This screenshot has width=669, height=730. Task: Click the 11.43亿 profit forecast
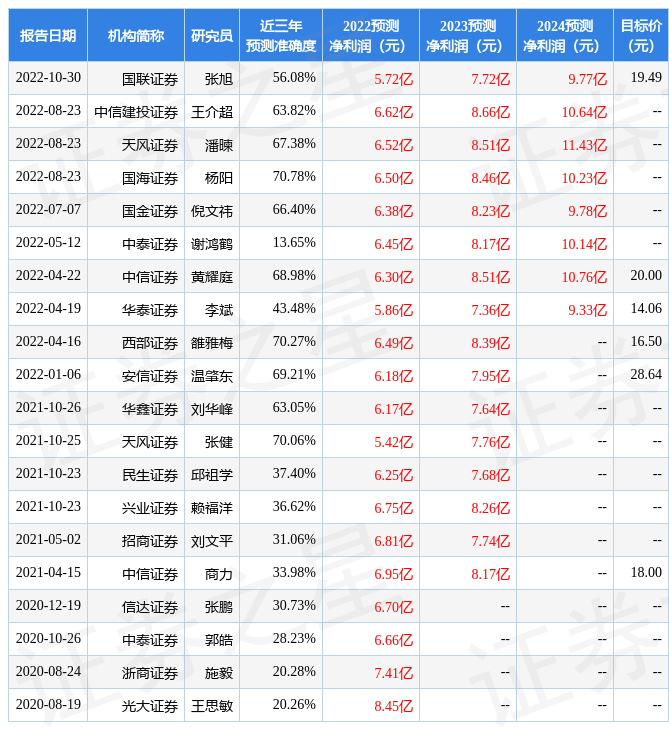pyautogui.click(x=584, y=145)
